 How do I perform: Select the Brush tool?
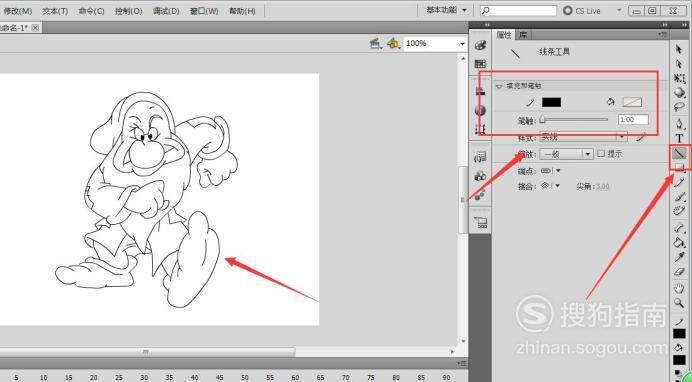pyautogui.click(x=679, y=197)
